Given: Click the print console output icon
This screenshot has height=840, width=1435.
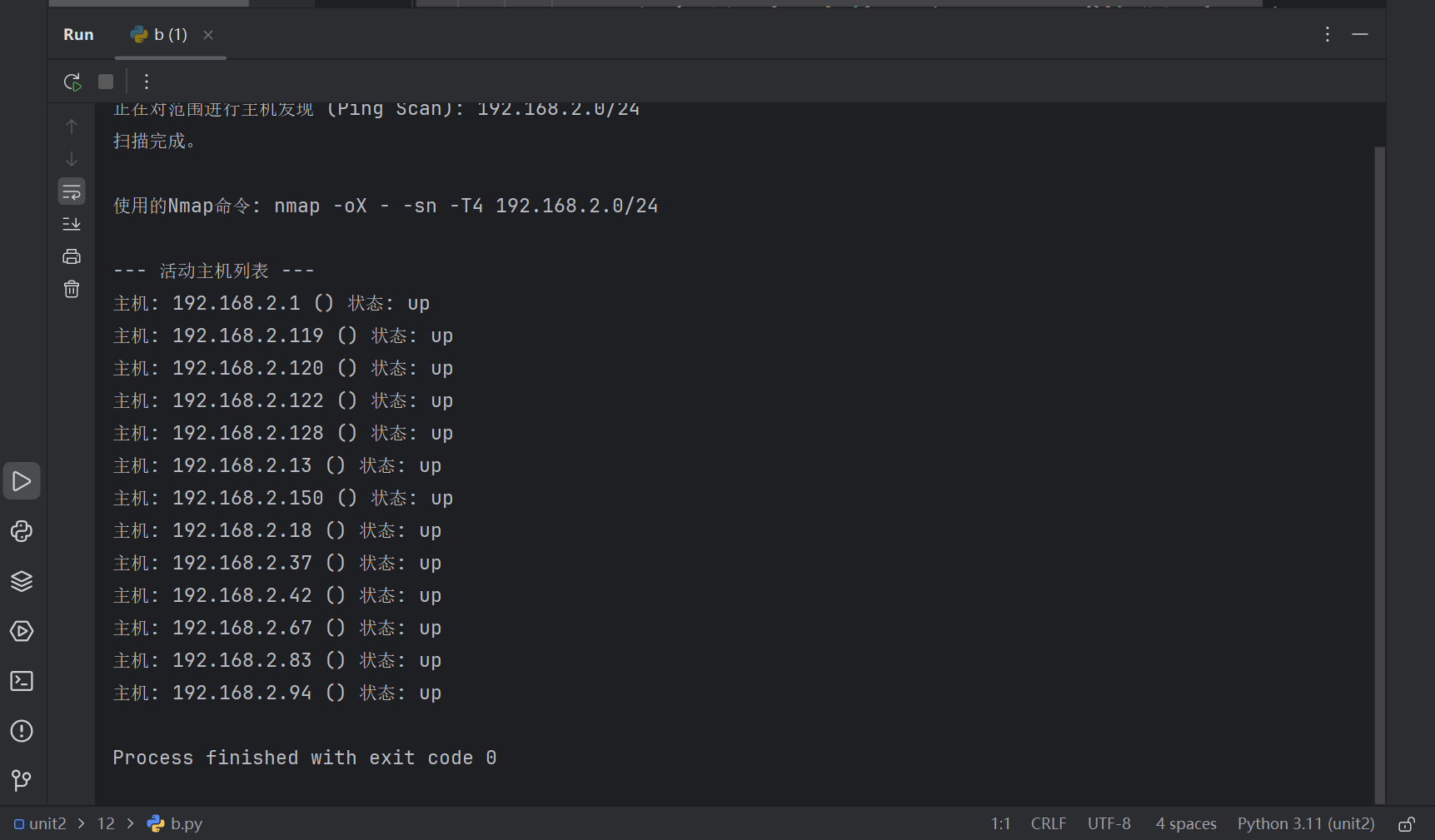Looking at the screenshot, I should 72,256.
